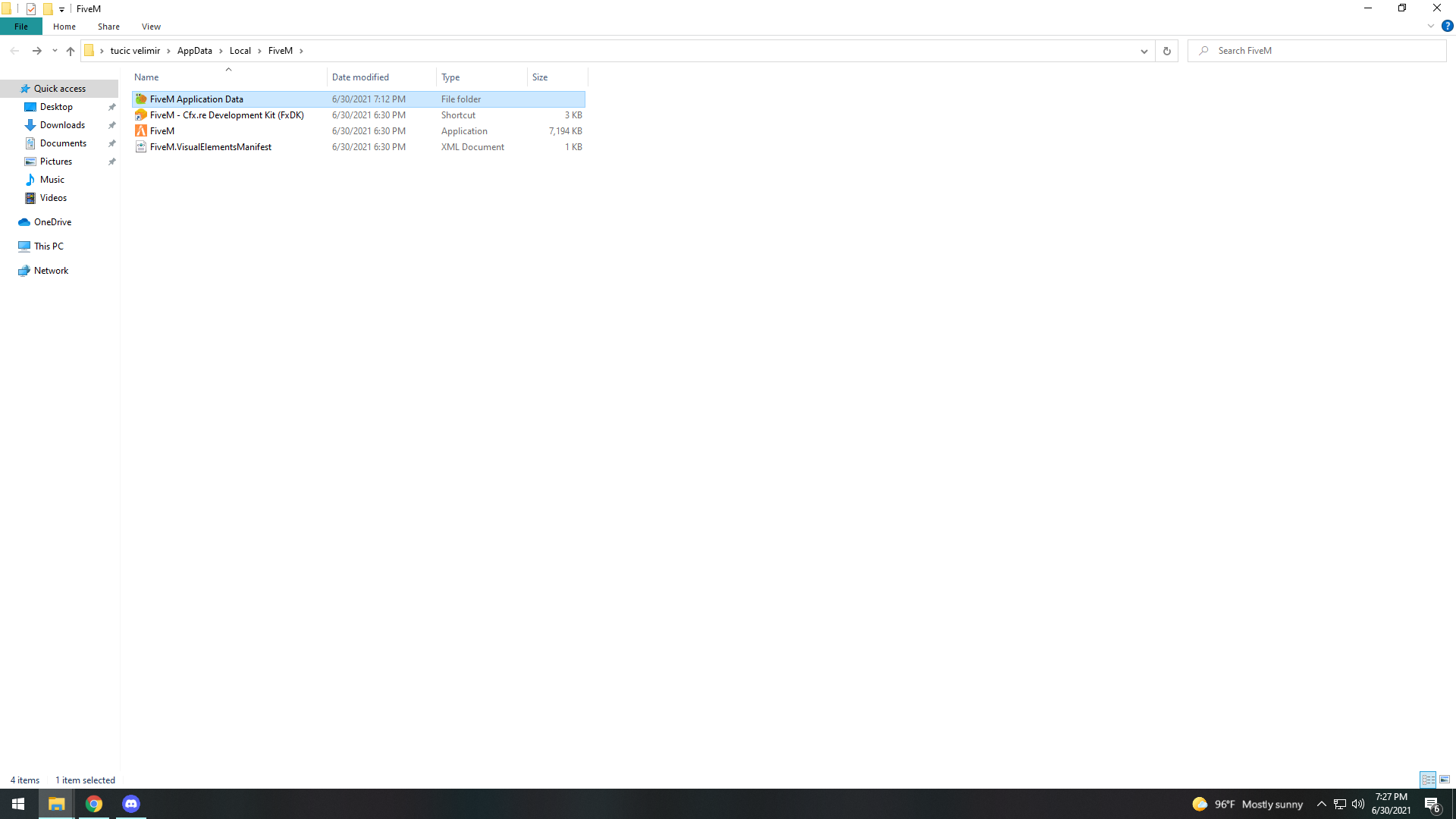Open Network in navigation pane
The width and height of the screenshot is (1456, 819).
pyautogui.click(x=51, y=271)
